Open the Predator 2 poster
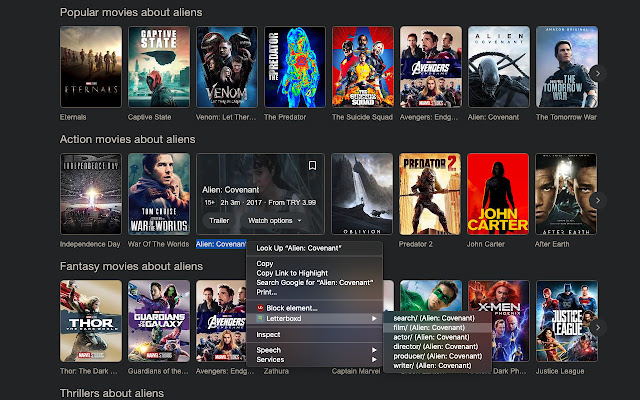Viewport: 640px width, 400px height. pyautogui.click(x=430, y=194)
